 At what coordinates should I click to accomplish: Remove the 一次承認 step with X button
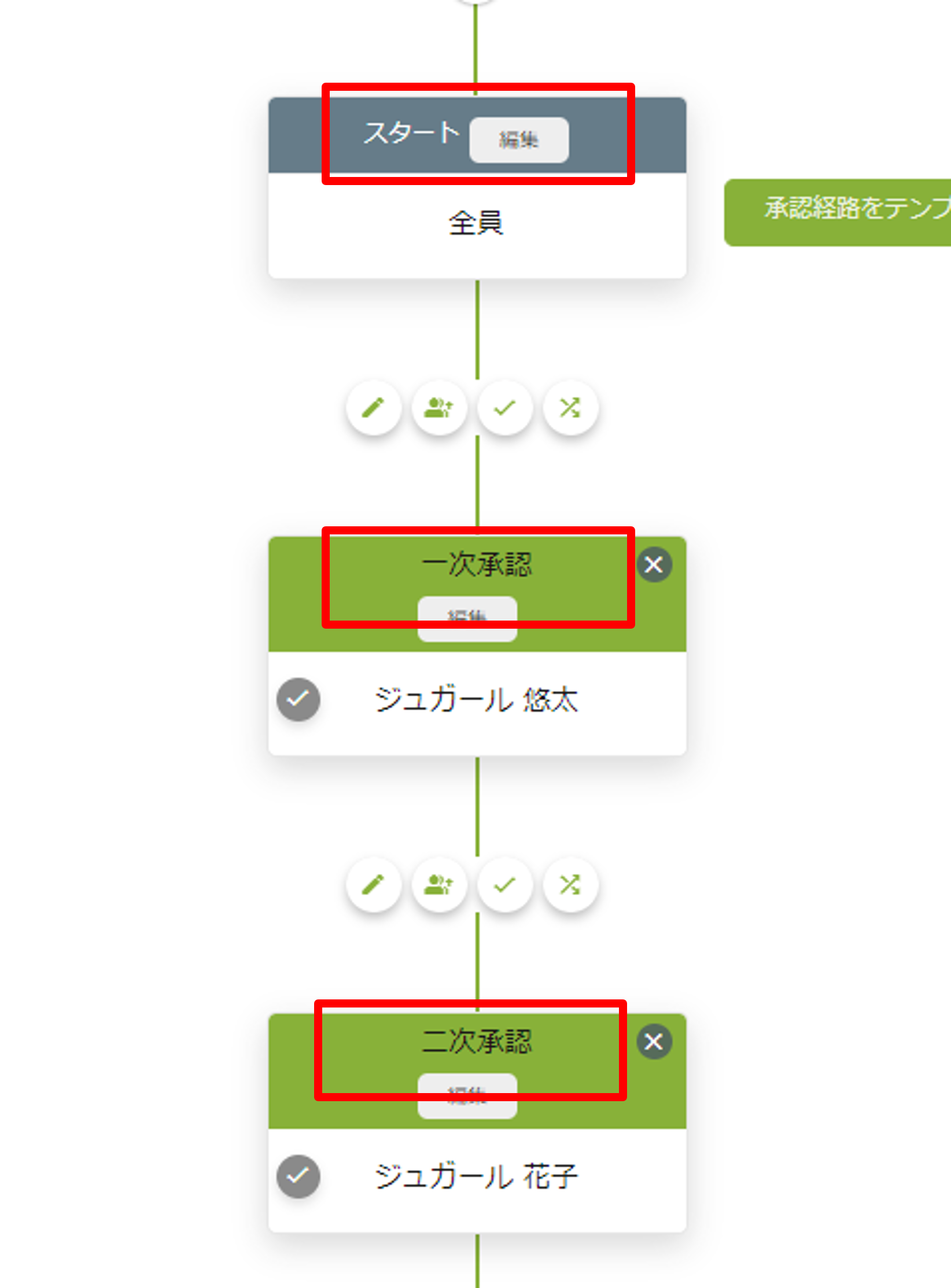point(654,564)
